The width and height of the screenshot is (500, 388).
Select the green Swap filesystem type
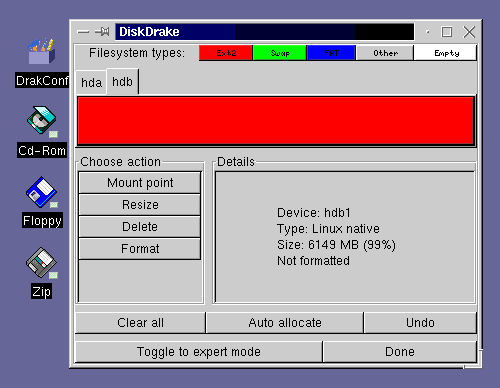click(280, 53)
